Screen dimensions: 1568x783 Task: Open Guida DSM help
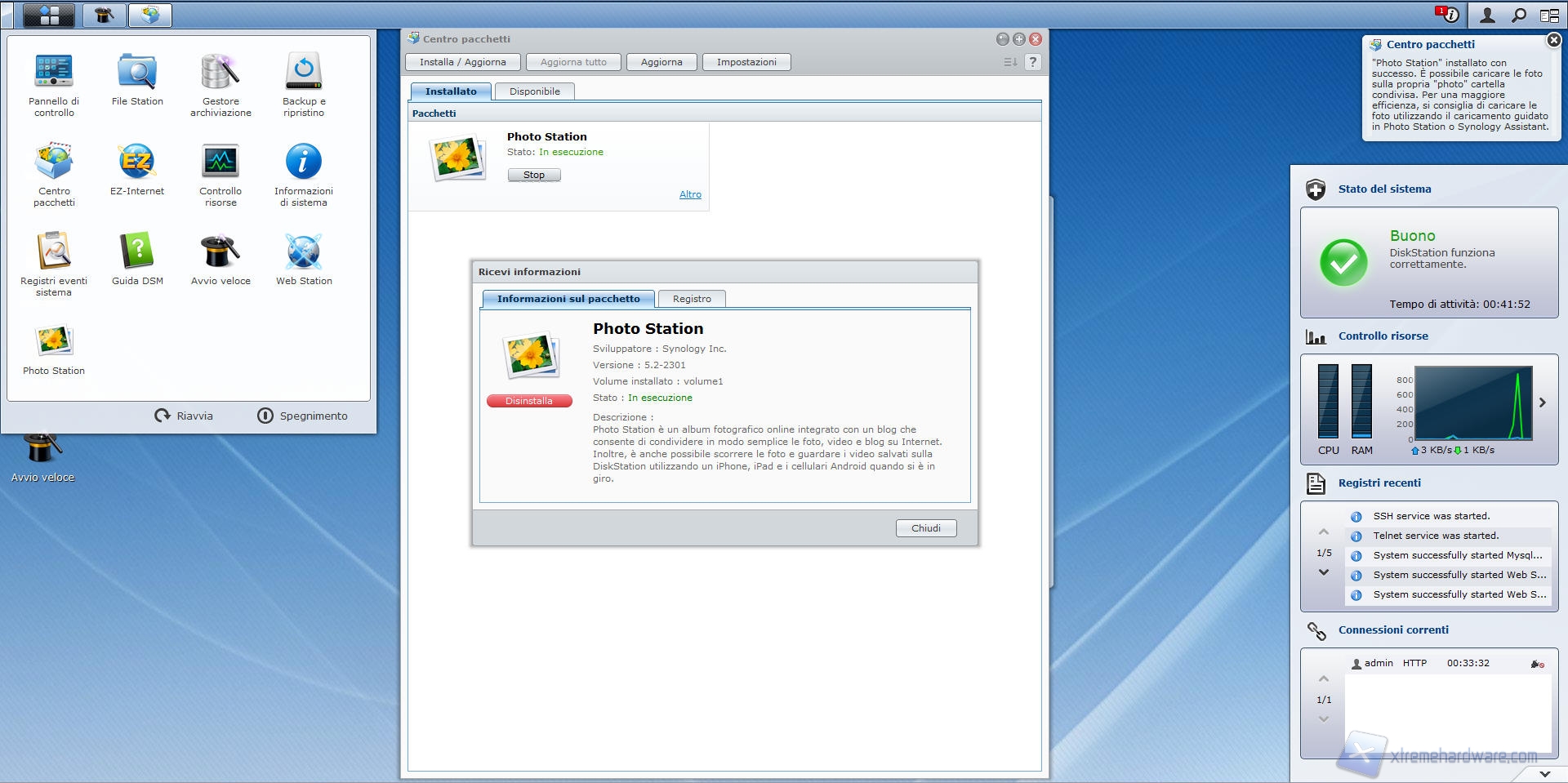point(137,251)
